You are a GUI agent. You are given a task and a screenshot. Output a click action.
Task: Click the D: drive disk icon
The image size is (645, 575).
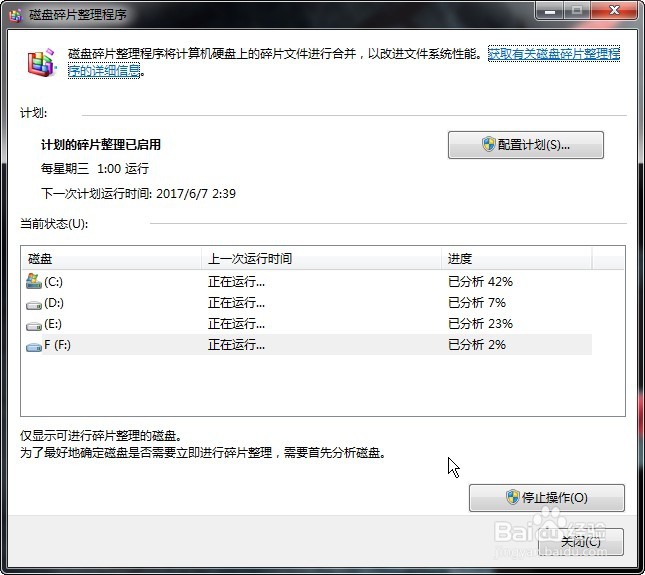[34, 305]
